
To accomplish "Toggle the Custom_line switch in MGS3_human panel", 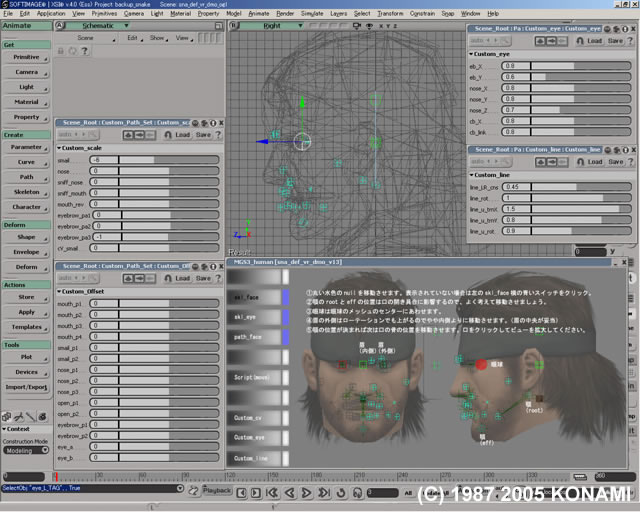I will (285, 458).
